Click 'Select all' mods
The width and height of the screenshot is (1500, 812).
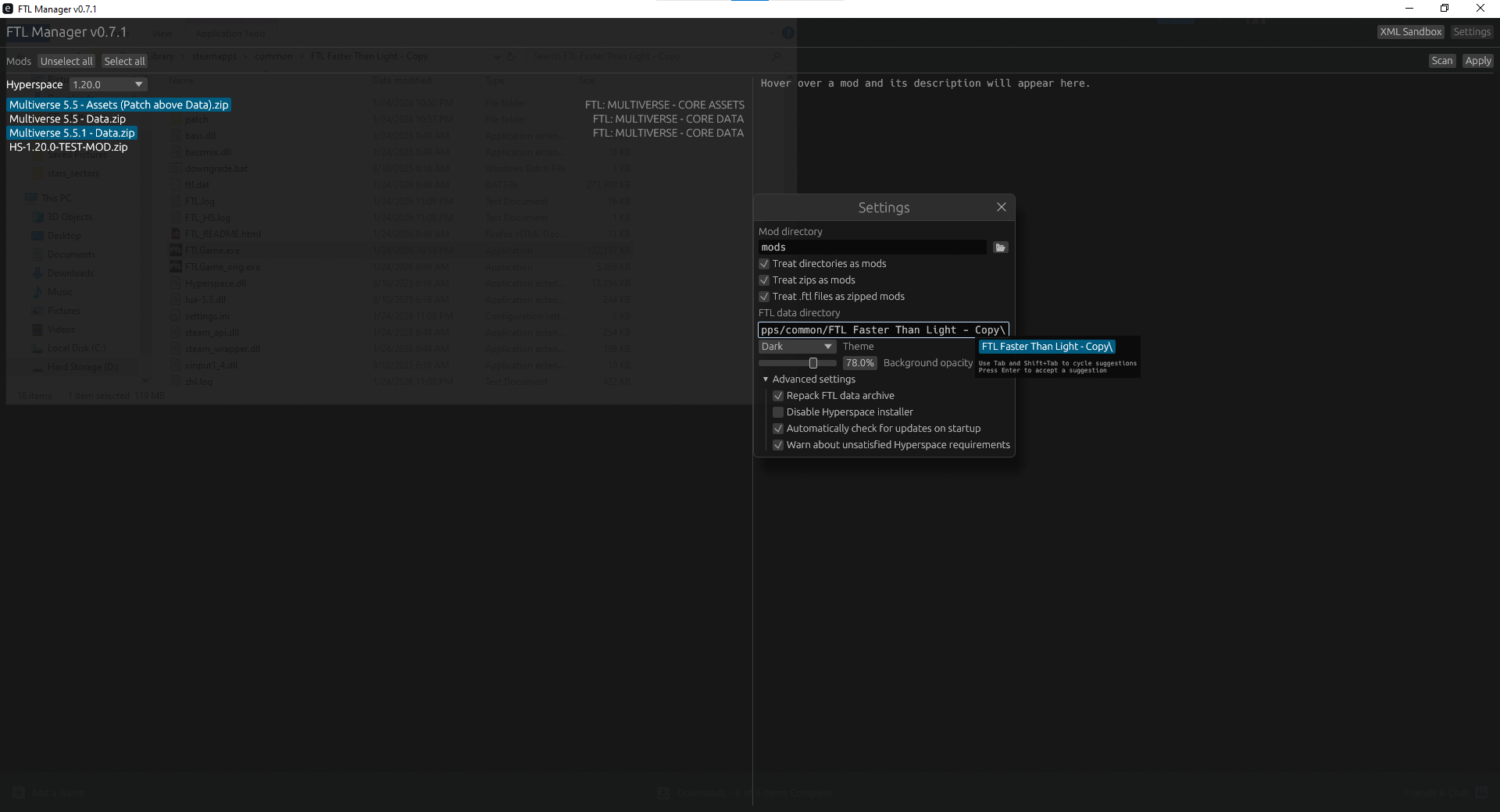point(125,61)
